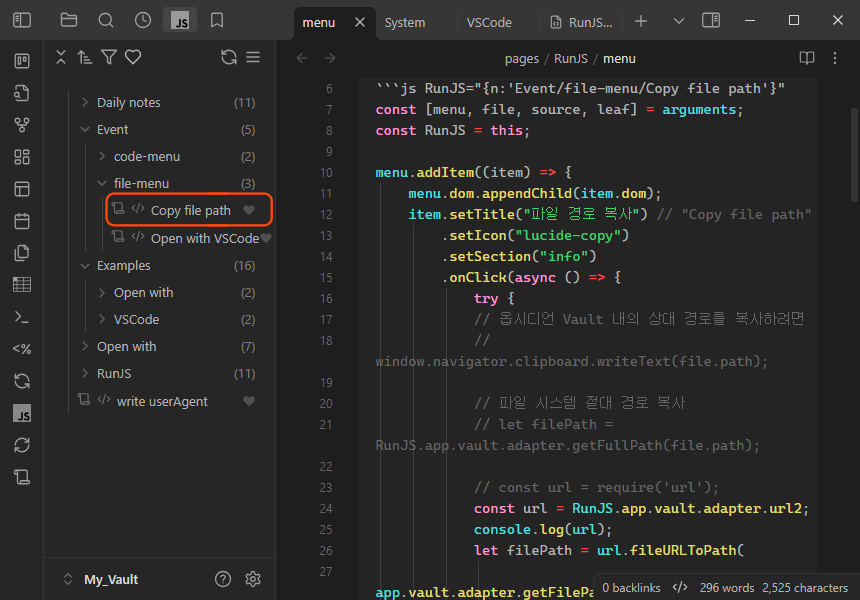The image size is (860, 600).
Task: Change sort order of the code list
Action: (x=84, y=57)
